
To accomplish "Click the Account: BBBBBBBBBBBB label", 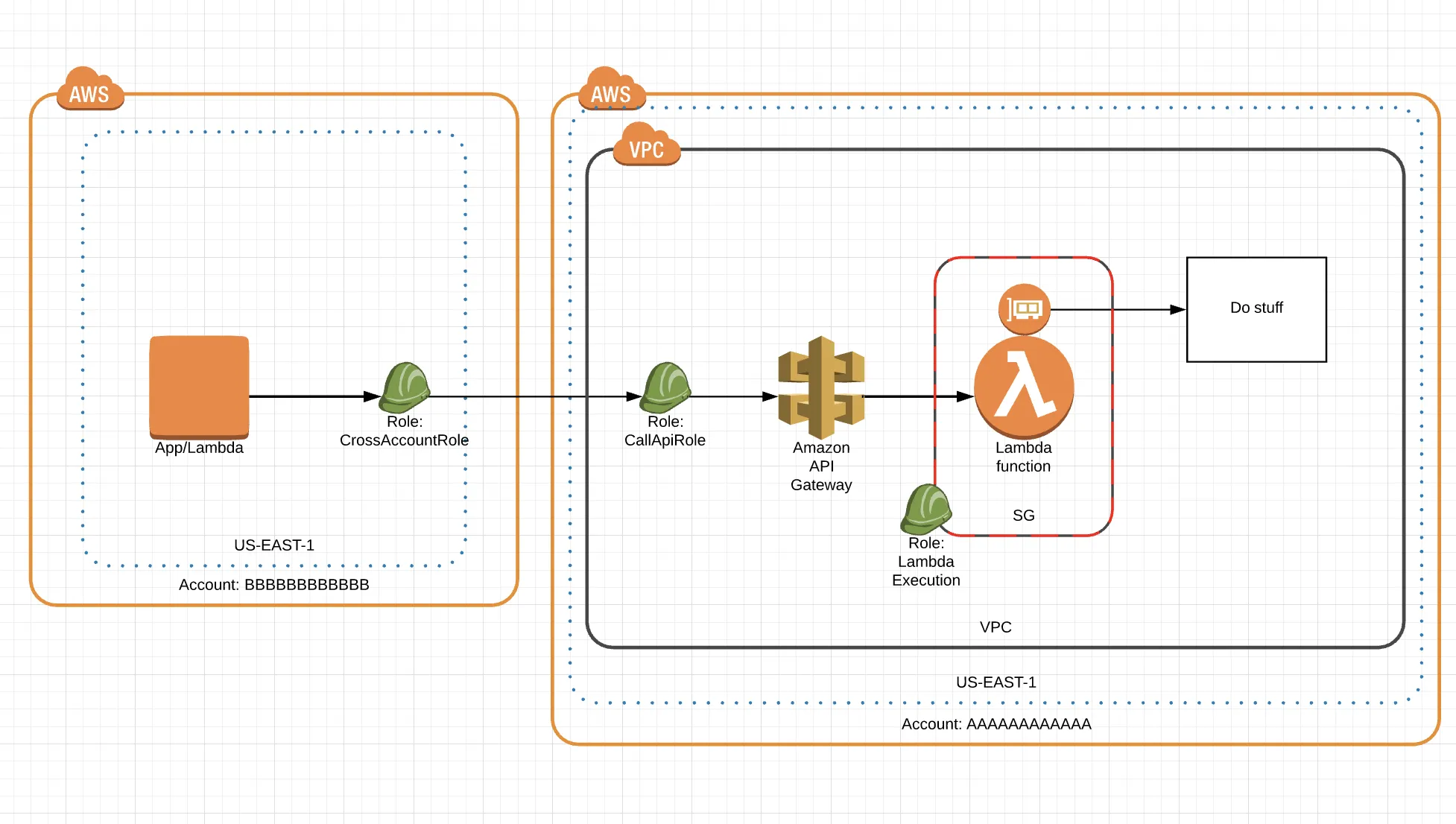I will coord(273,585).
